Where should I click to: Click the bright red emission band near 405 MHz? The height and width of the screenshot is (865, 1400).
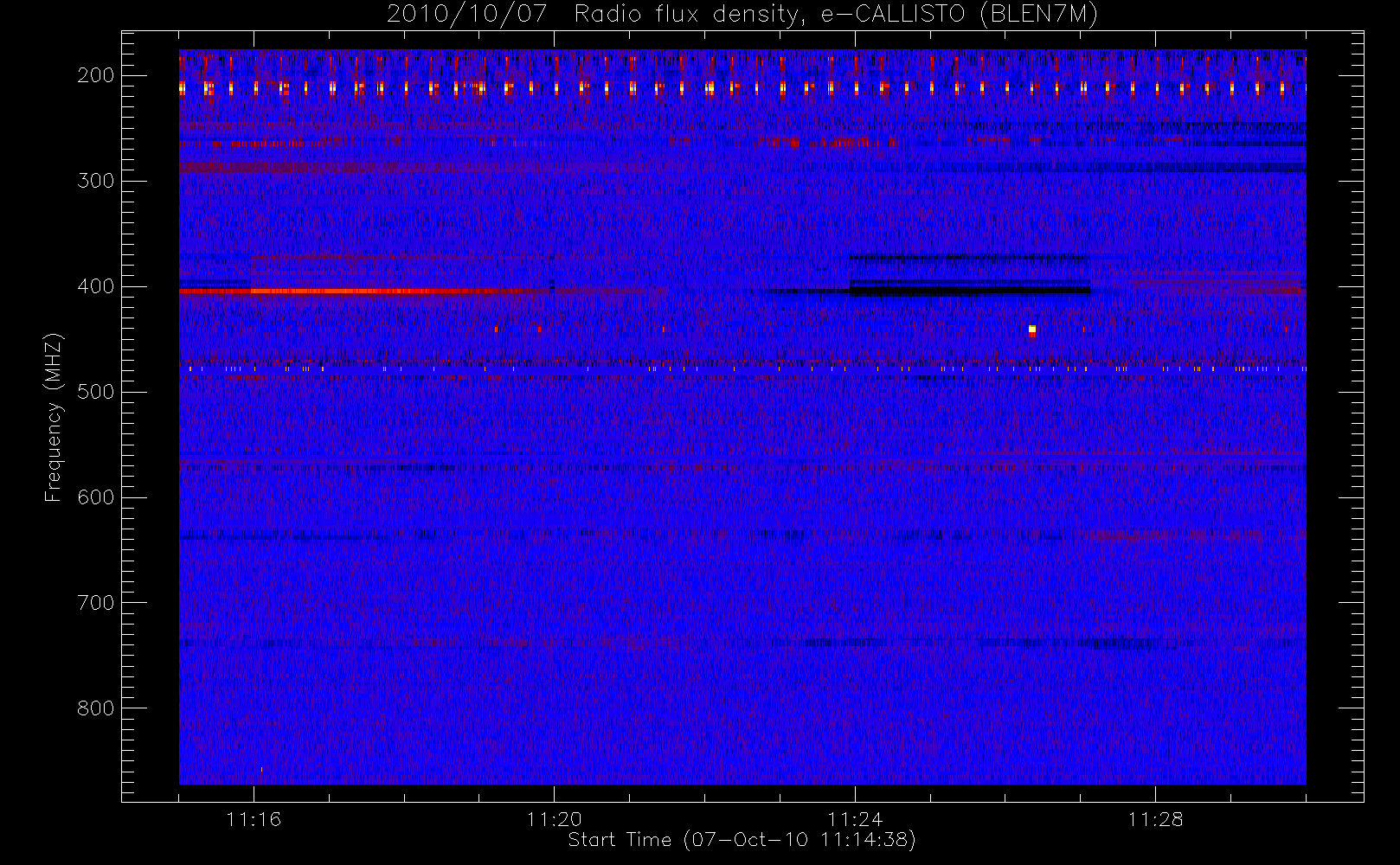pos(363,292)
